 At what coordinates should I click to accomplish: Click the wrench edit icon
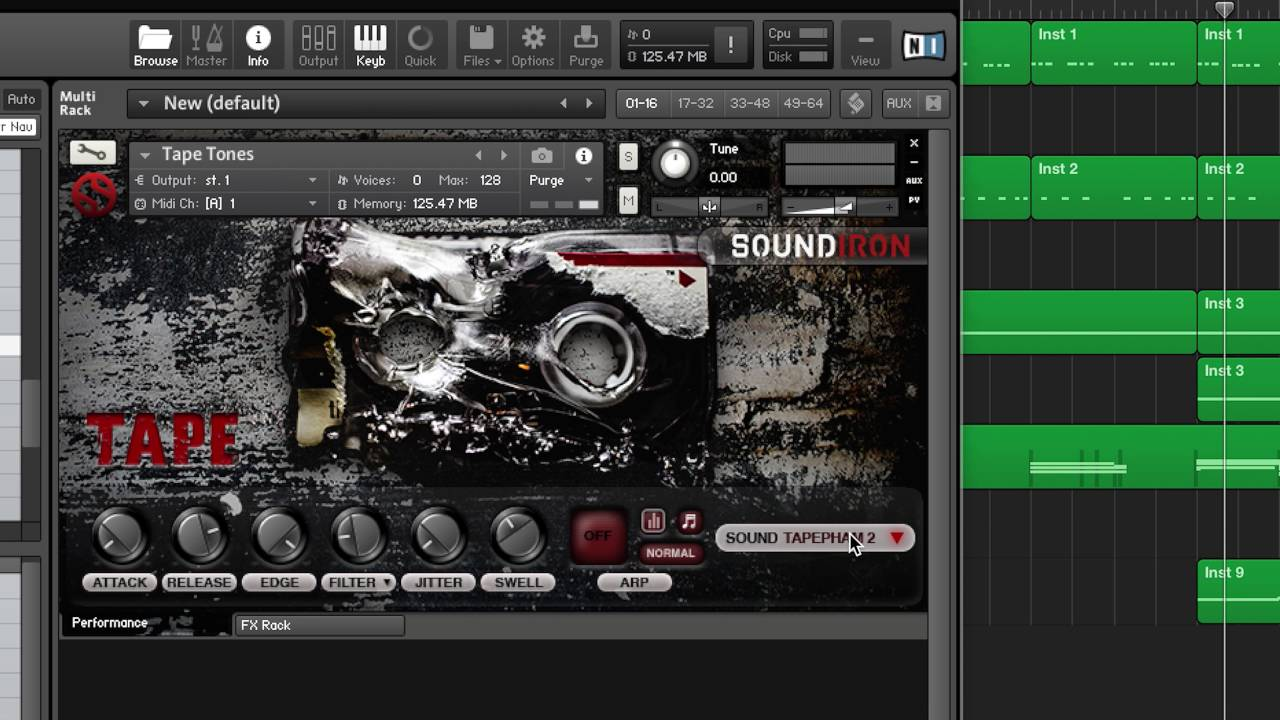(x=93, y=153)
